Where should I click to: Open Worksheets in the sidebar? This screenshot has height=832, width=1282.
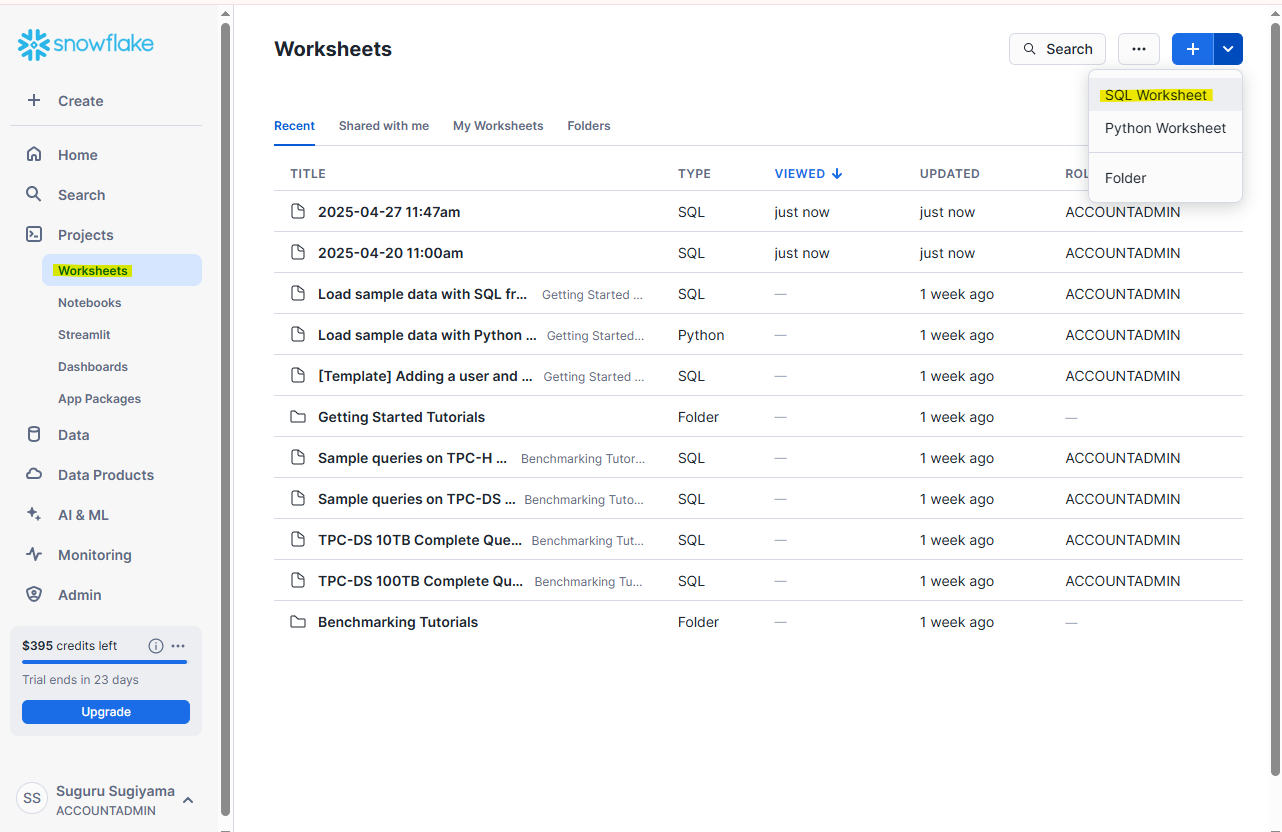pyautogui.click(x=122, y=270)
